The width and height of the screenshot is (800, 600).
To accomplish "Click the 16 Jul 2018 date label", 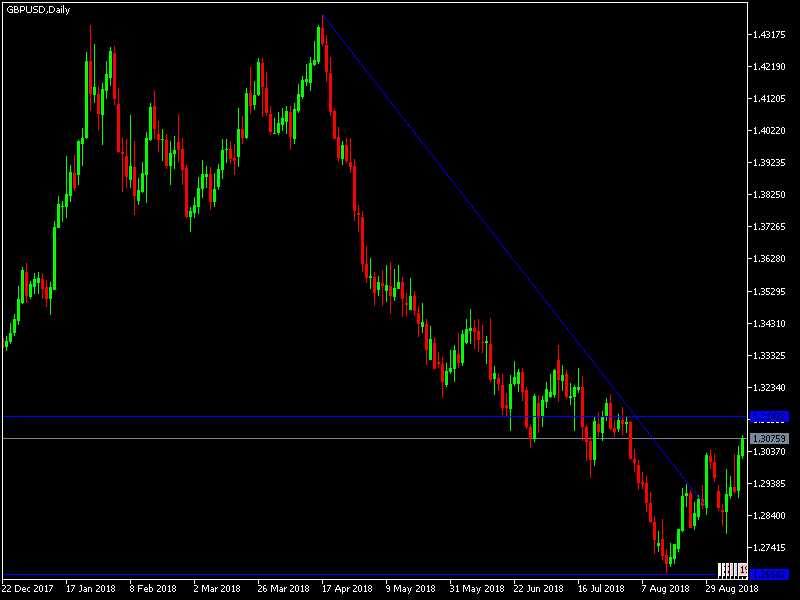I will tap(601, 589).
